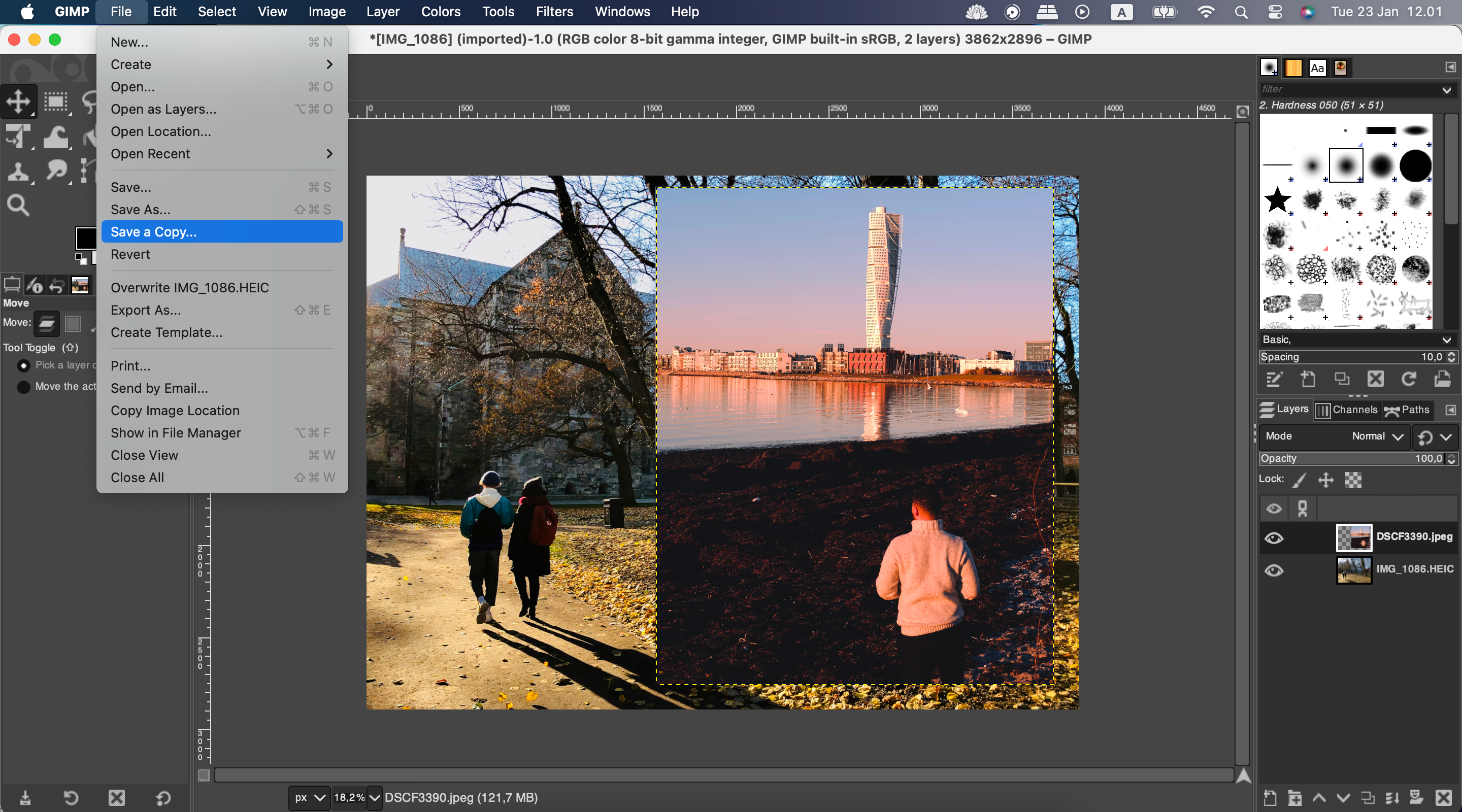
Task: Select the Paths tab
Action: 1410,410
